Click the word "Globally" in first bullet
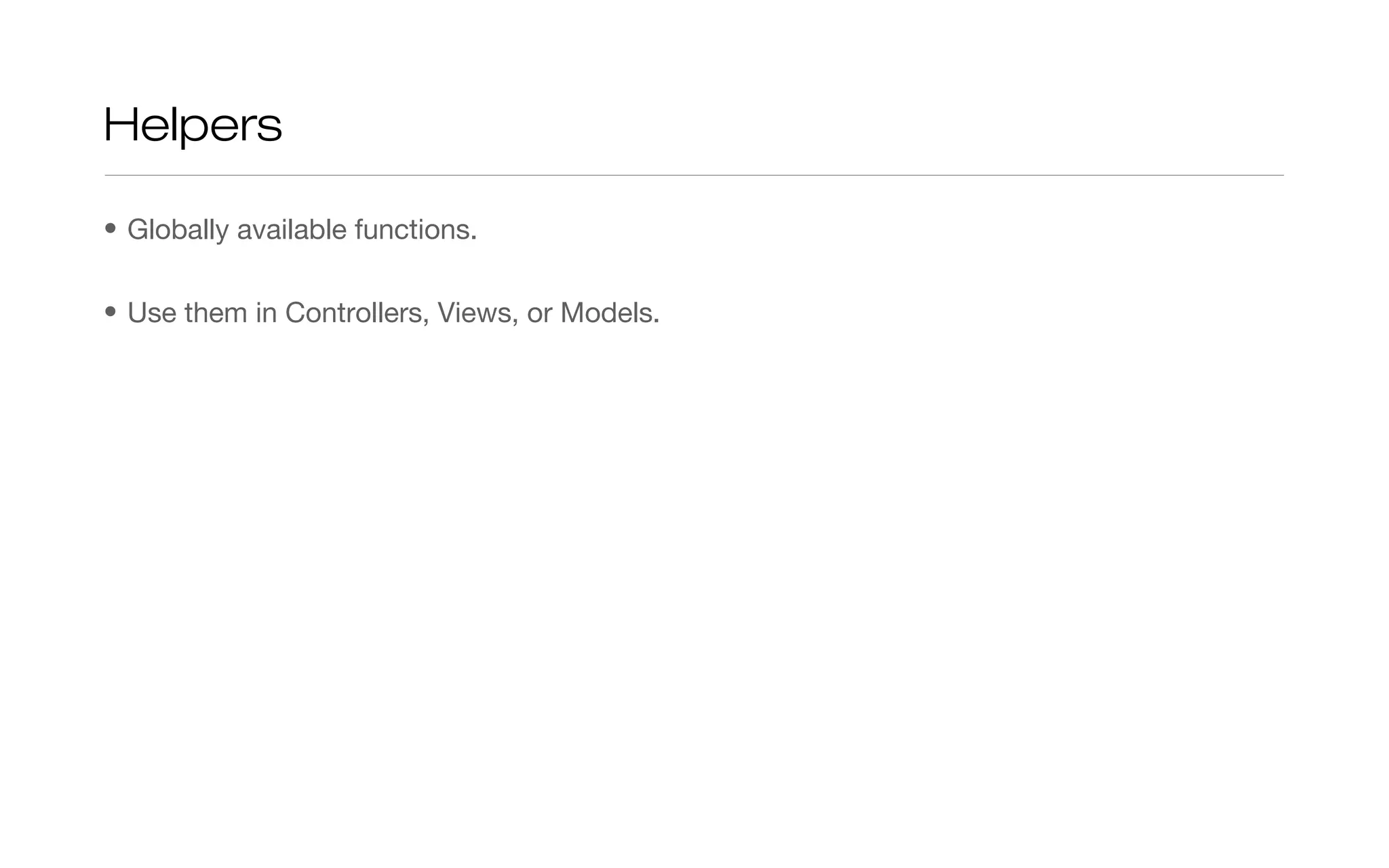 [178, 230]
